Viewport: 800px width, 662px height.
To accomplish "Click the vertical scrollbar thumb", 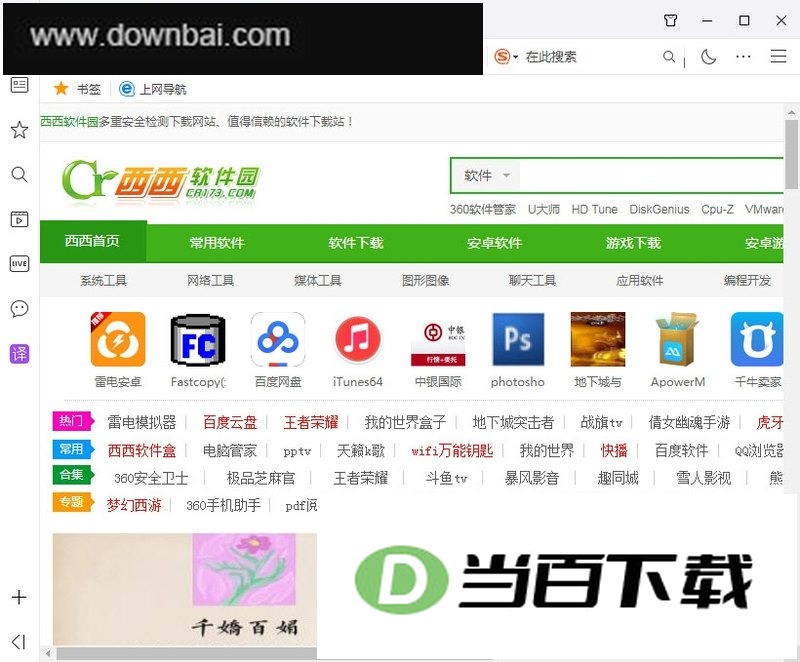I will tap(791, 154).
